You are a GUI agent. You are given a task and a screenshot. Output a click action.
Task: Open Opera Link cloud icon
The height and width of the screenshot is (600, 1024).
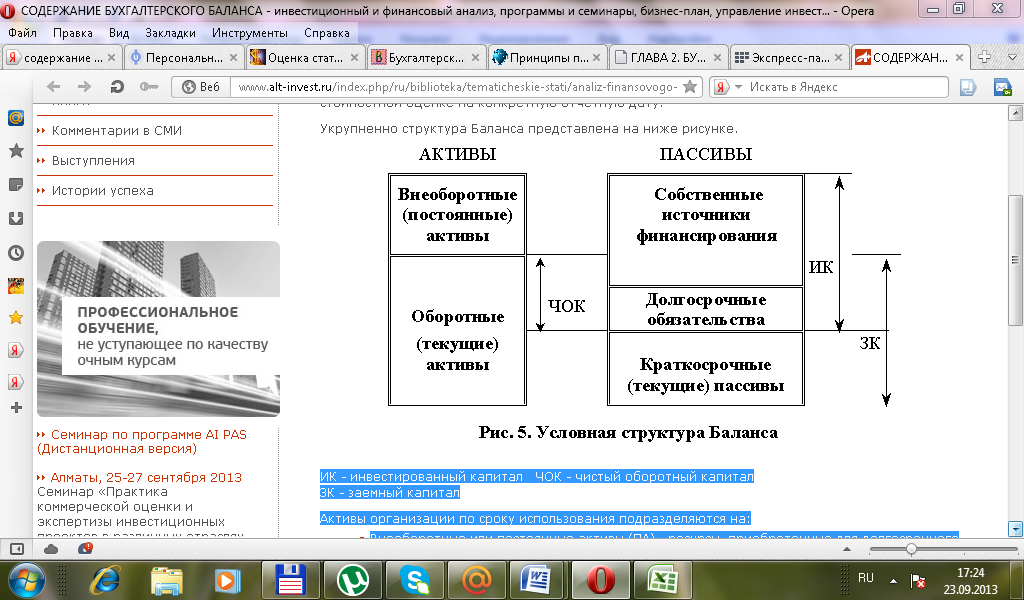click(51, 549)
